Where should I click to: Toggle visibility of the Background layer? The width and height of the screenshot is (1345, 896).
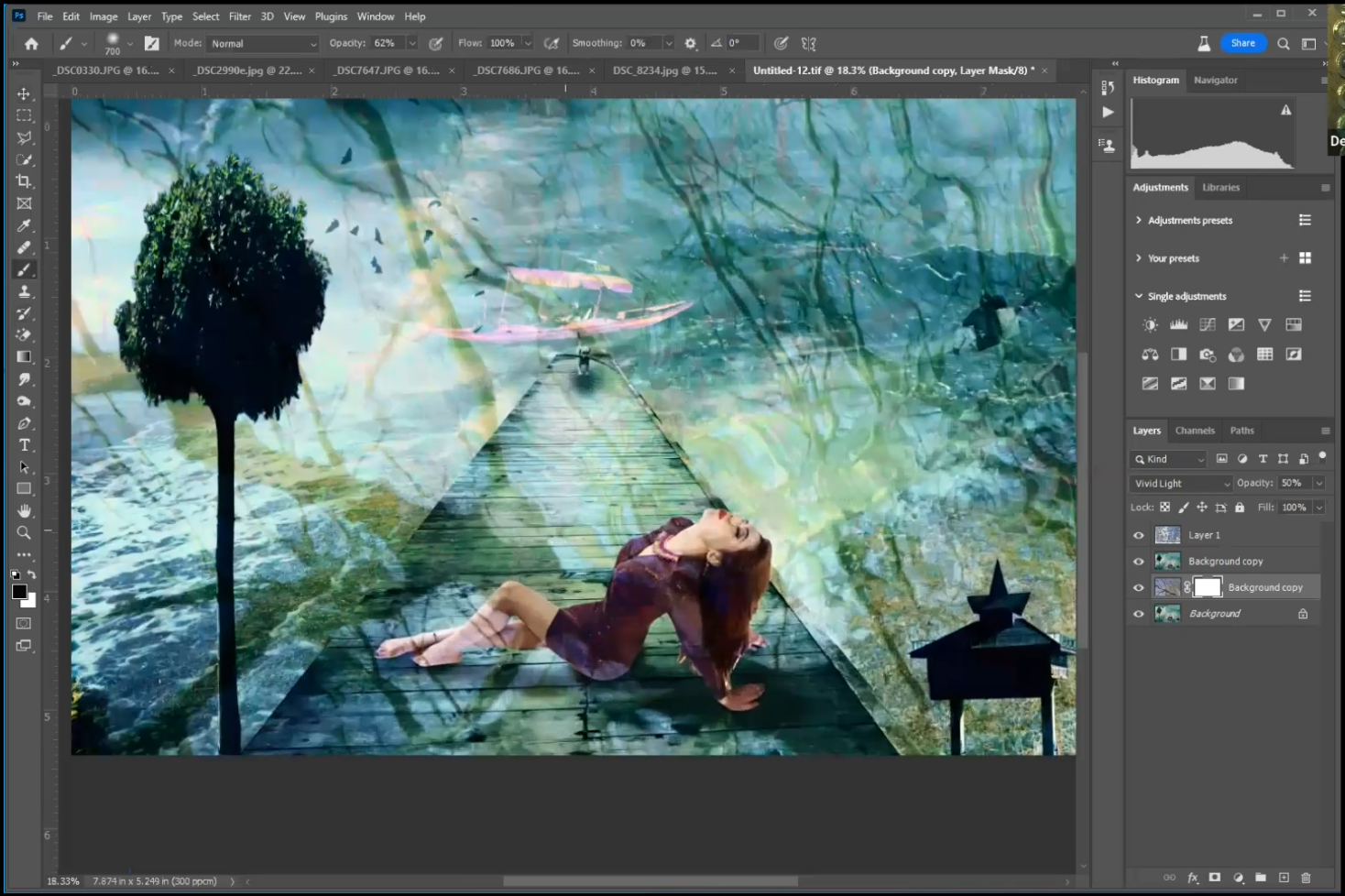coord(1139,614)
